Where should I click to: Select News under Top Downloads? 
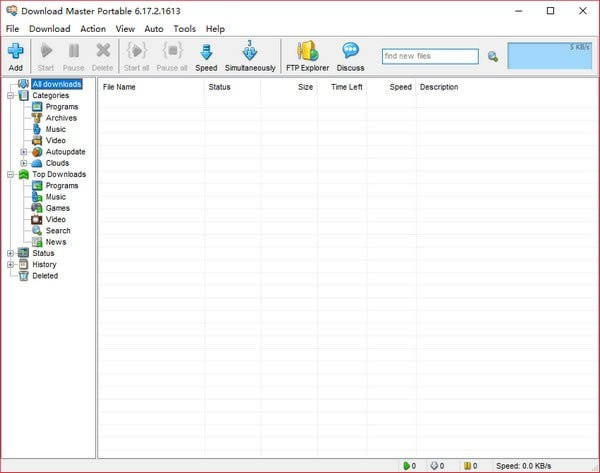55,242
